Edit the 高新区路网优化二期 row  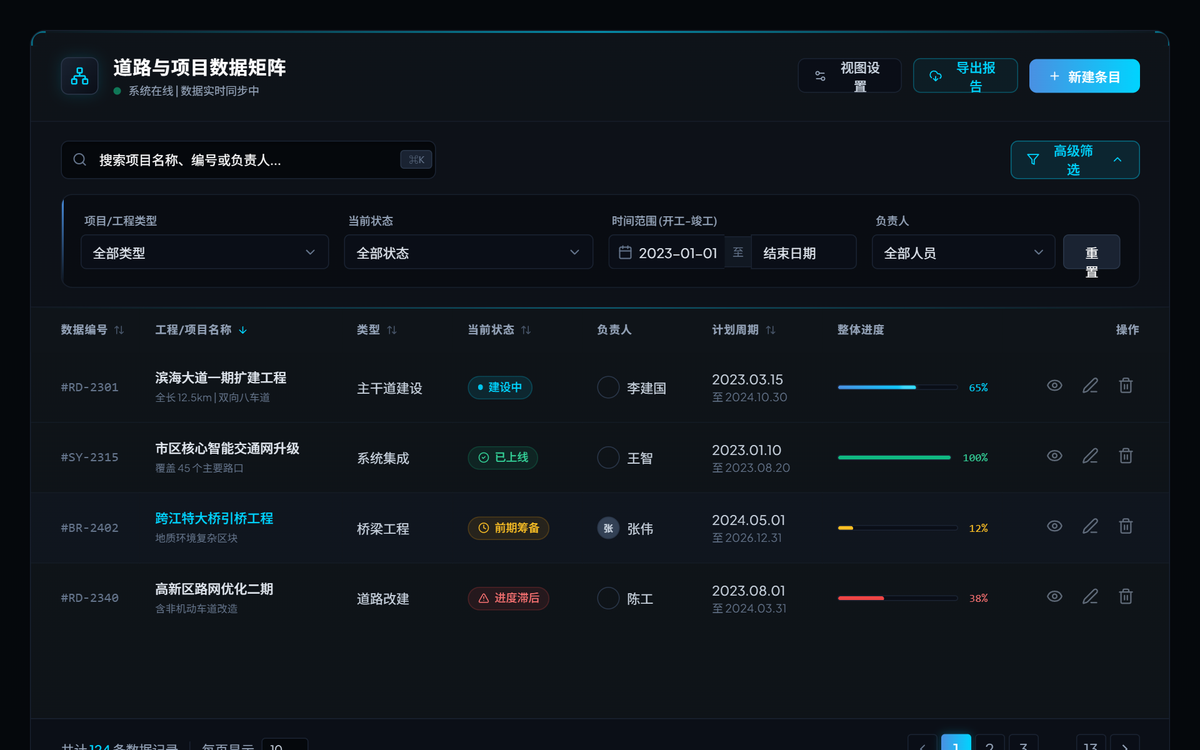point(1090,597)
